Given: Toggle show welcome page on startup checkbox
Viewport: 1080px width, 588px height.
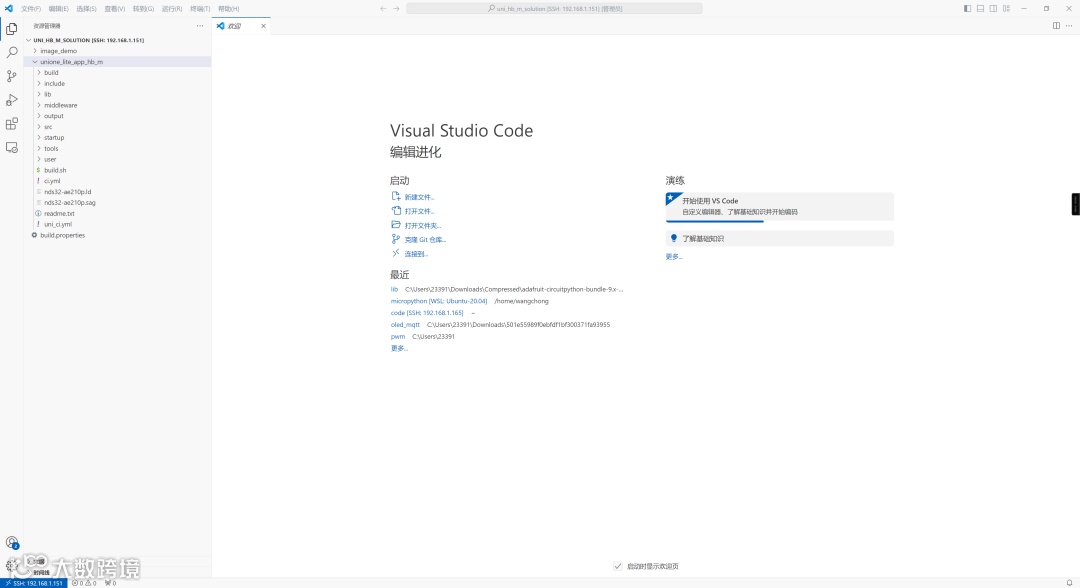Looking at the screenshot, I should pos(618,566).
